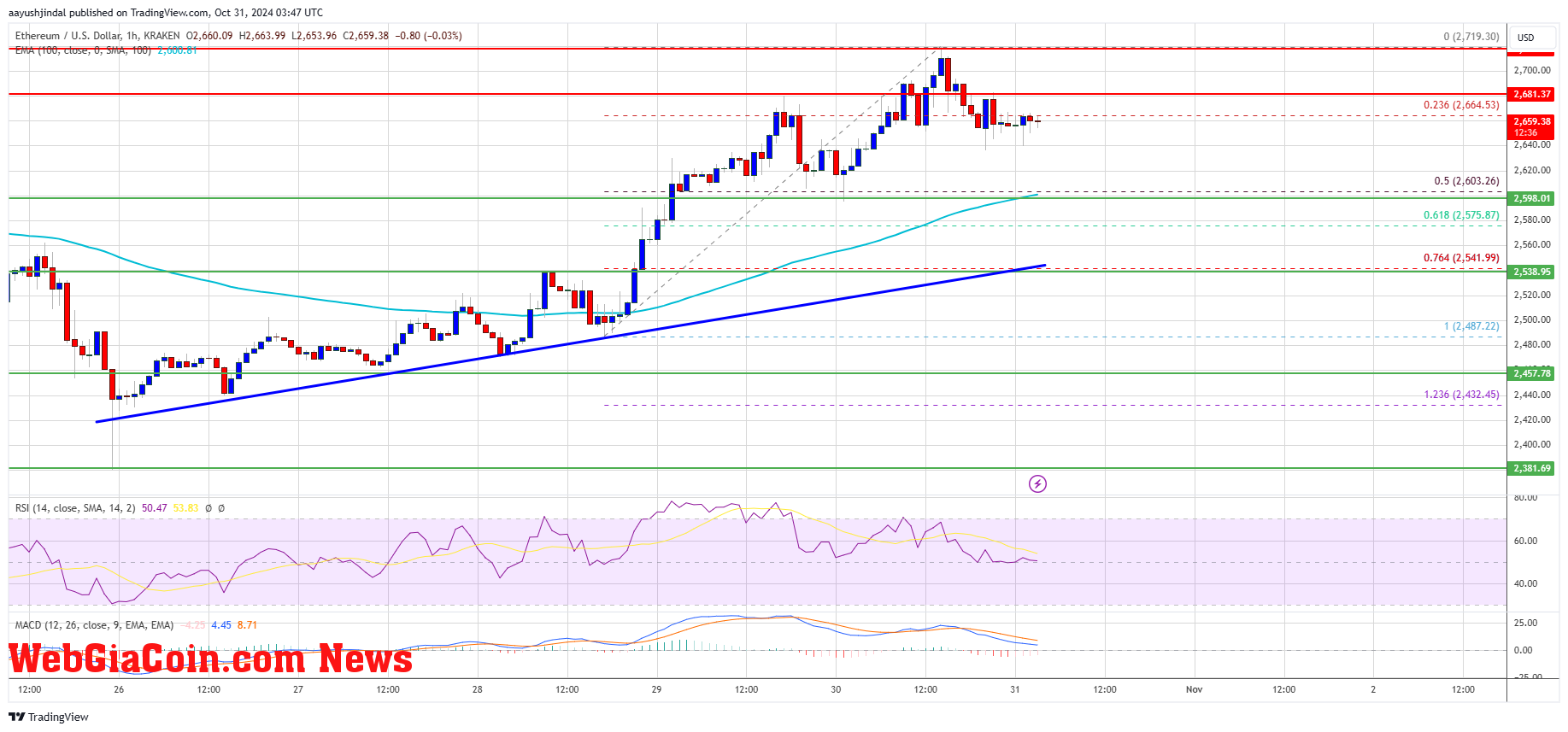The image size is (1568, 732).
Task: Click the MACD axis 25.00 tick
Action: tap(1525, 623)
